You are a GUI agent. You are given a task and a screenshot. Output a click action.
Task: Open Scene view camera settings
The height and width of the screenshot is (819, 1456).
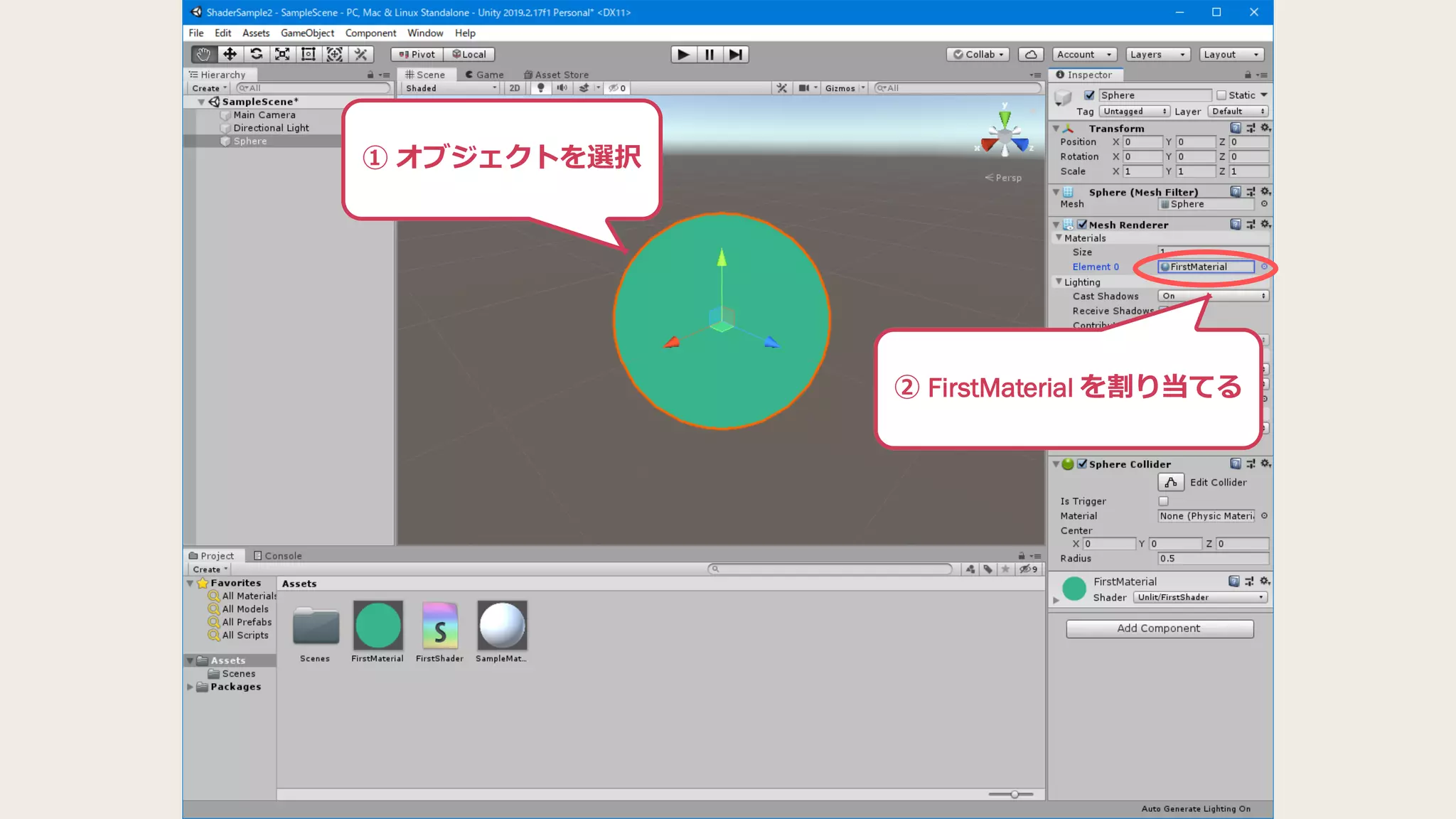804,88
